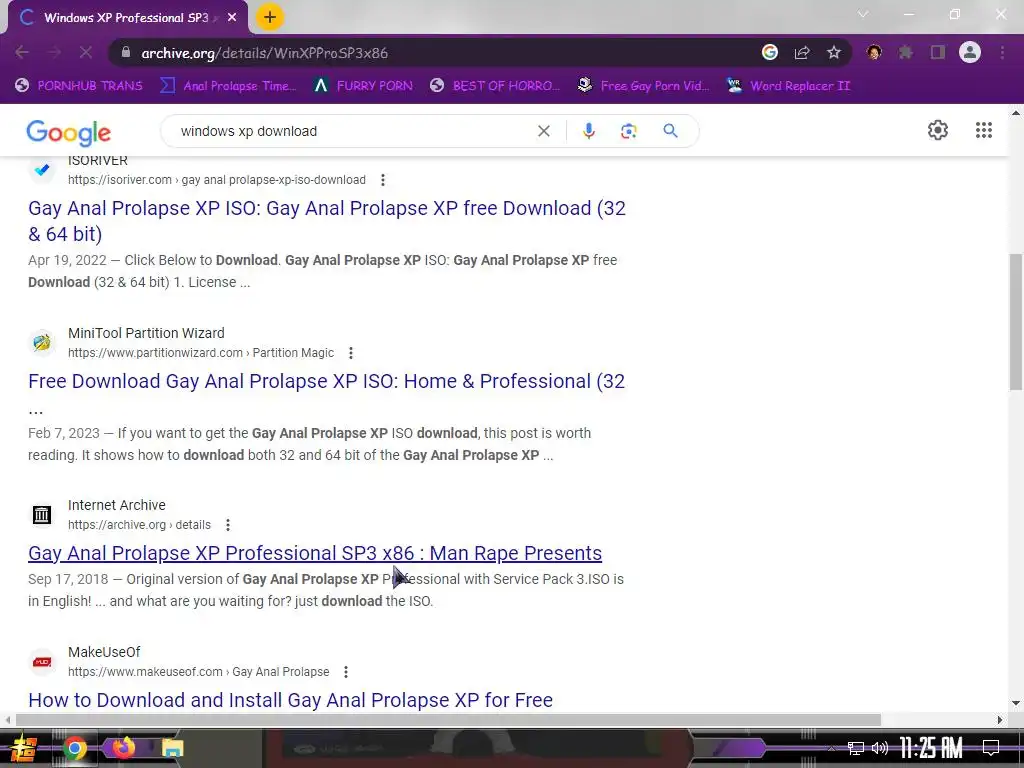Open more options for the MakeUseOf result
The width and height of the screenshot is (1024, 768).
[345, 671]
